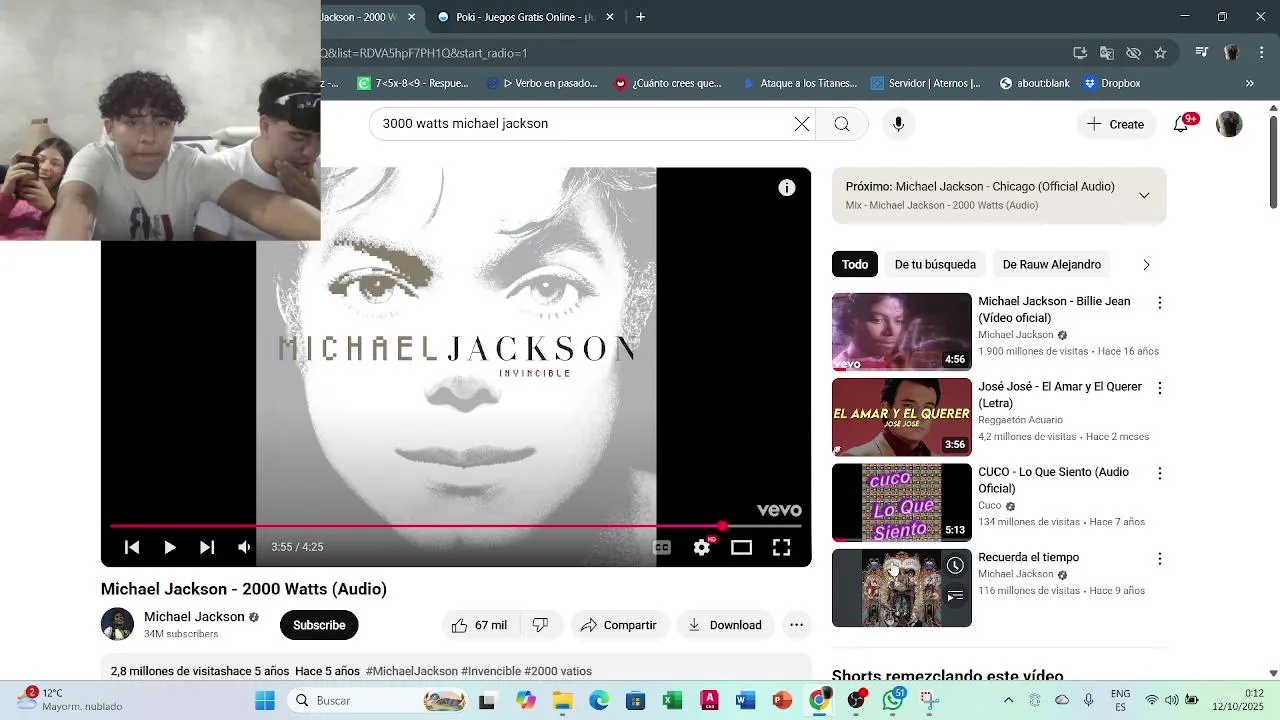The height and width of the screenshot is (720, 1280).
Task: Subscribe to the Michael Jackson channel
Action: pos(319,625)
